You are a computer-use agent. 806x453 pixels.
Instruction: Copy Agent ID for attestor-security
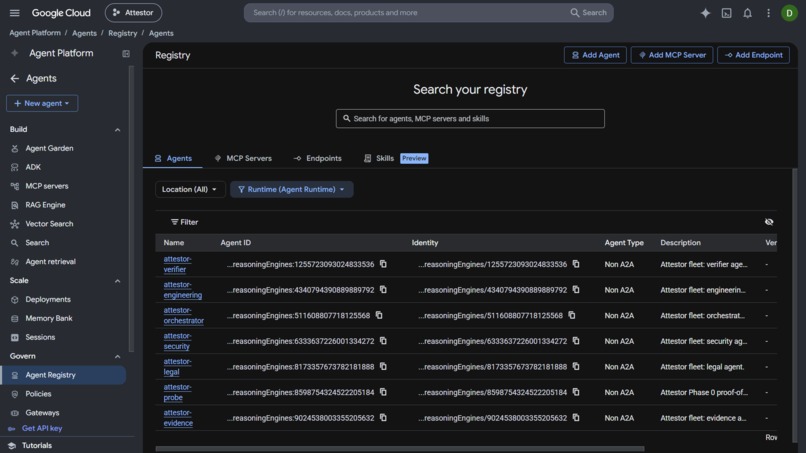pos(383,341)
